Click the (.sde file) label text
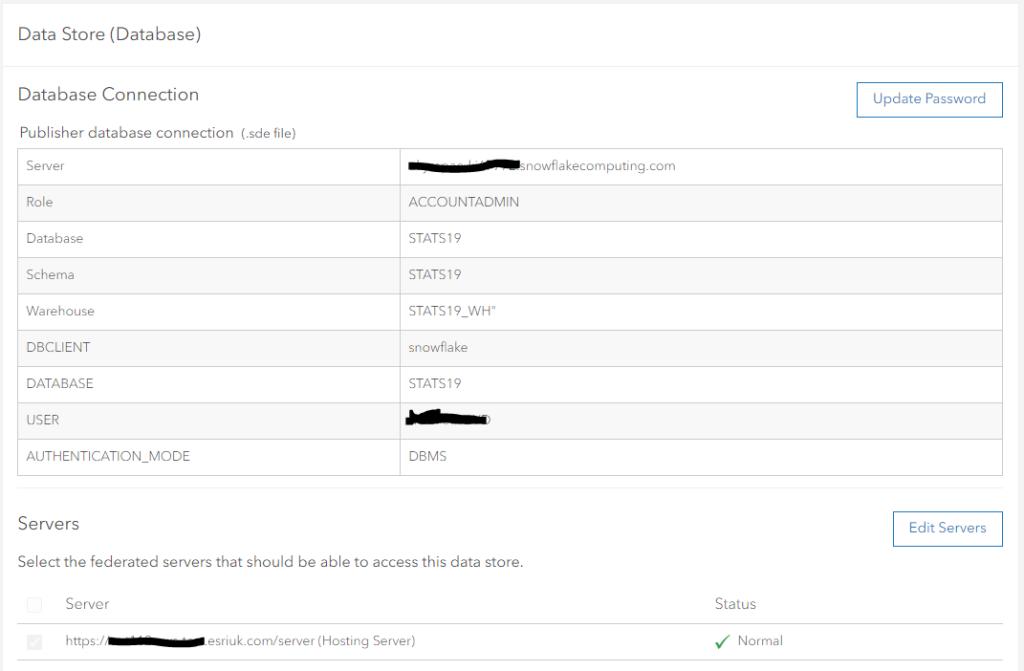 (268, 133)
